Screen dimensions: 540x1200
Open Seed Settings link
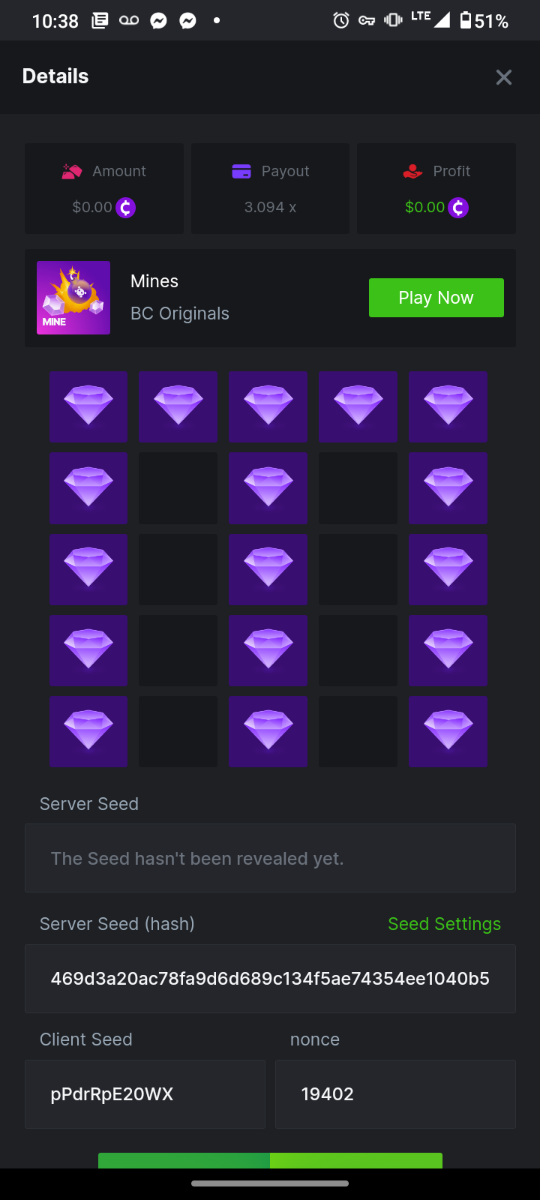444,924
